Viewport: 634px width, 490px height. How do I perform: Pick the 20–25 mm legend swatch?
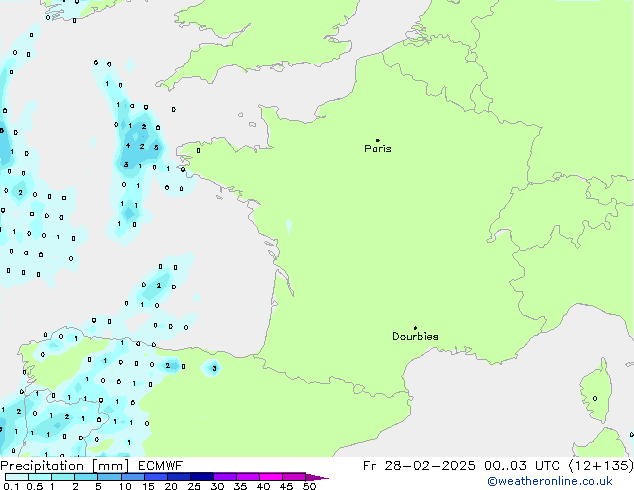point(178,477)
